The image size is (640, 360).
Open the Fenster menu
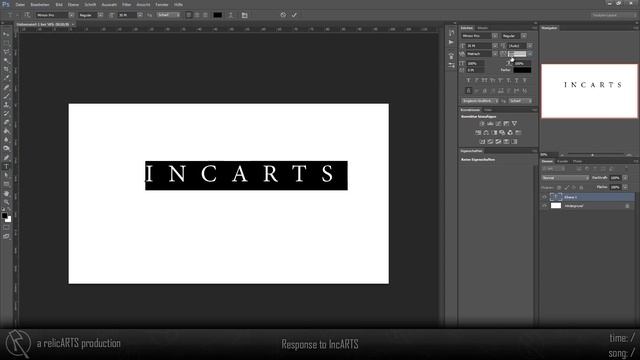(162, 4)
